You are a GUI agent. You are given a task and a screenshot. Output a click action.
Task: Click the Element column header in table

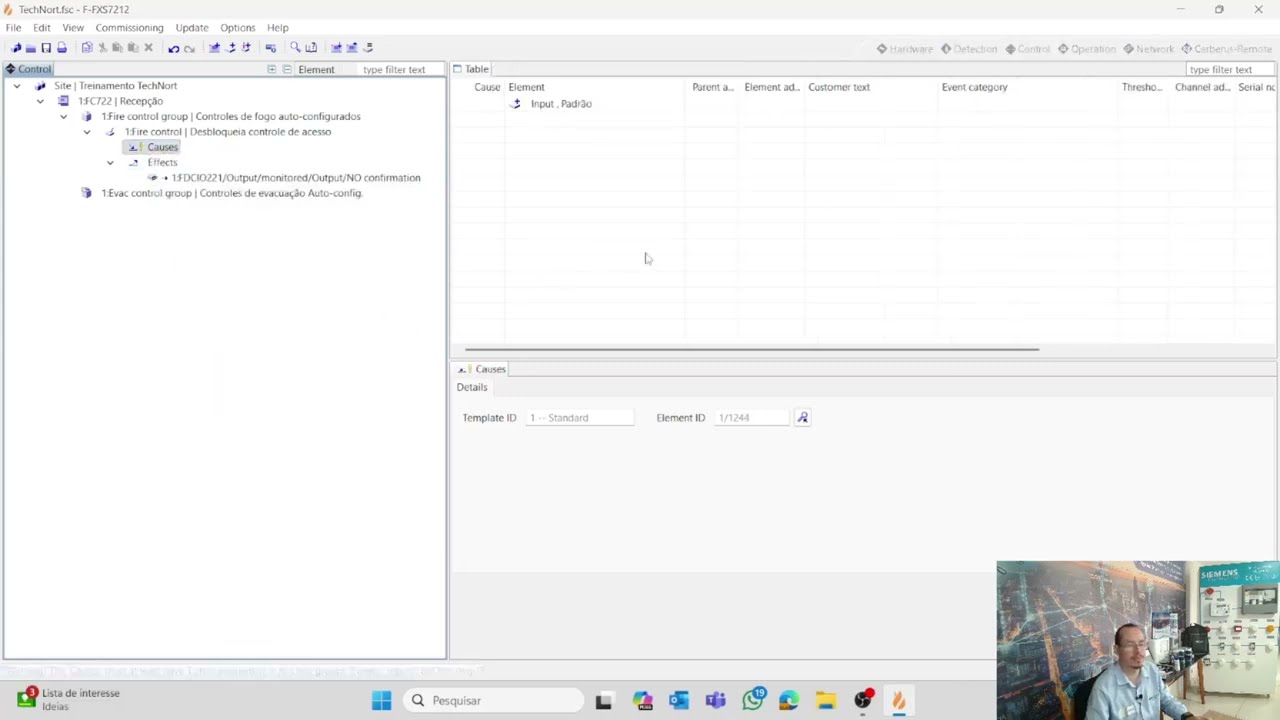point(595,87)
